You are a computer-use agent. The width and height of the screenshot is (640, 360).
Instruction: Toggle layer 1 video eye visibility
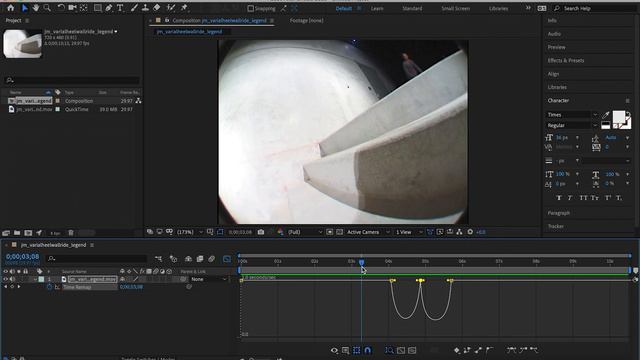click(x=6, y=279)
